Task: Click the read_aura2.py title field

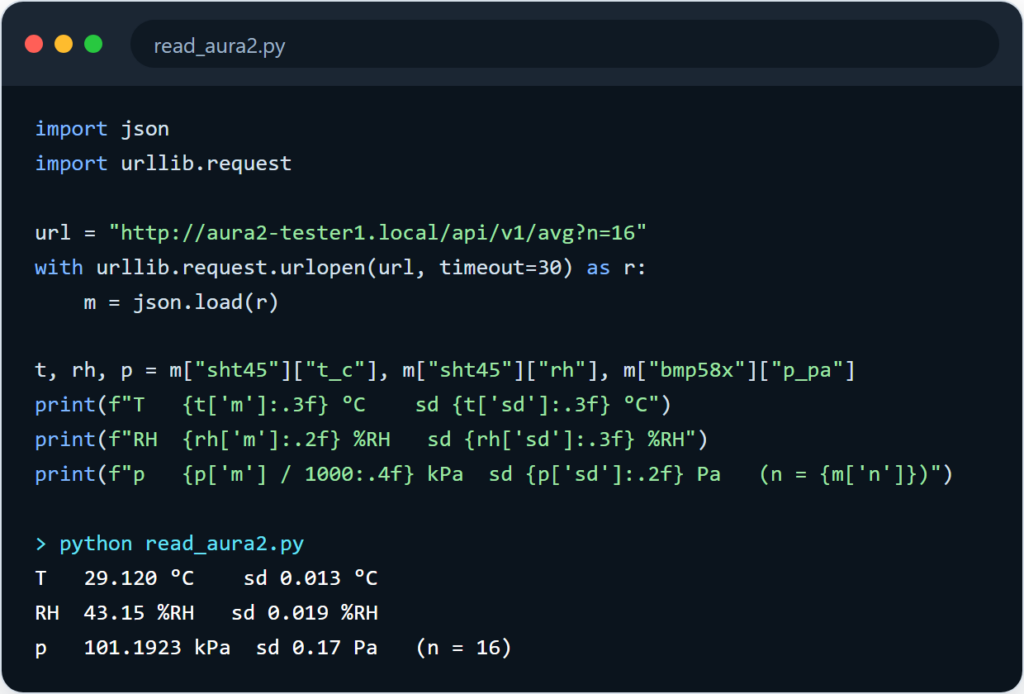Action: point(564,44)
